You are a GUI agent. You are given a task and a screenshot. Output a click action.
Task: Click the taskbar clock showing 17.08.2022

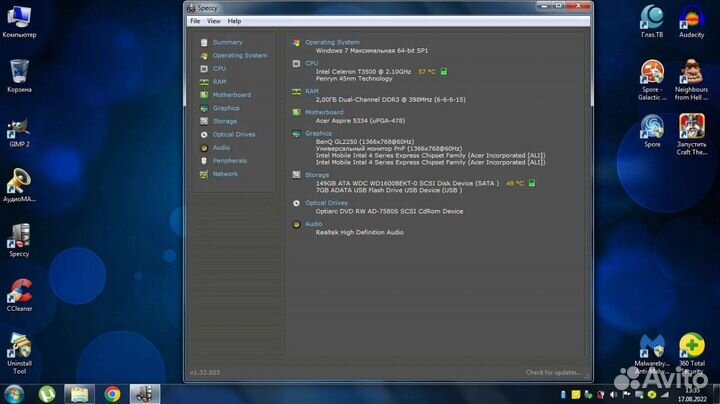(x=692, y=395)
